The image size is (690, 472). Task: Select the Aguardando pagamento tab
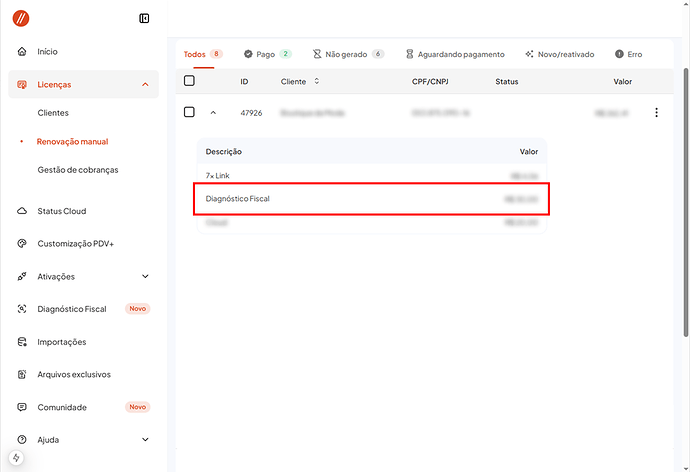coord(455,54)
